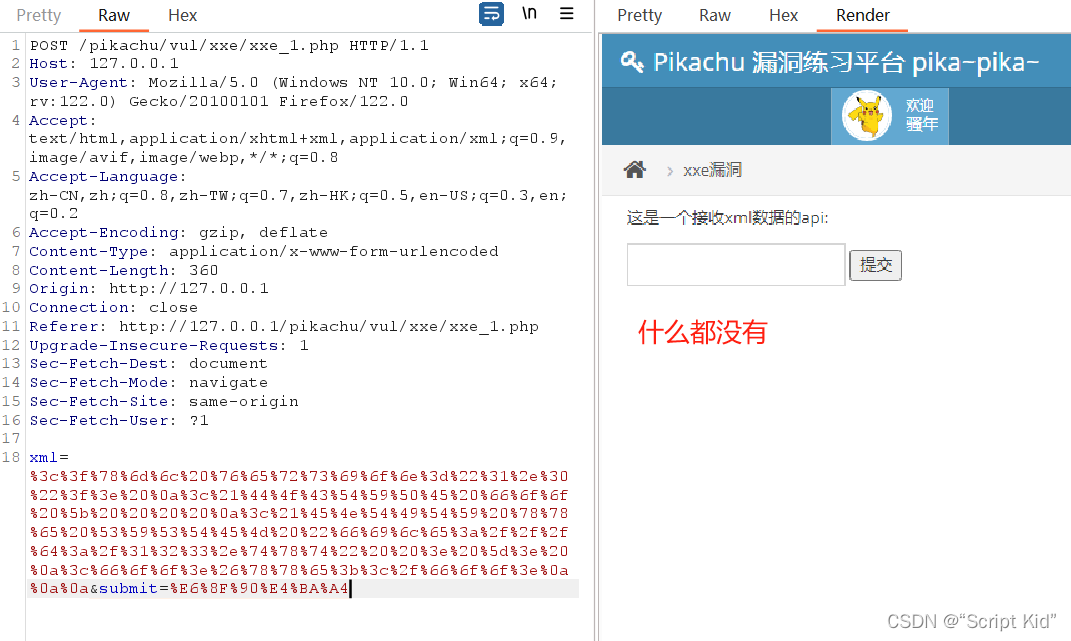Open the Hex view of the response
The image size is (1071, 641).
(x=783, y=15)
